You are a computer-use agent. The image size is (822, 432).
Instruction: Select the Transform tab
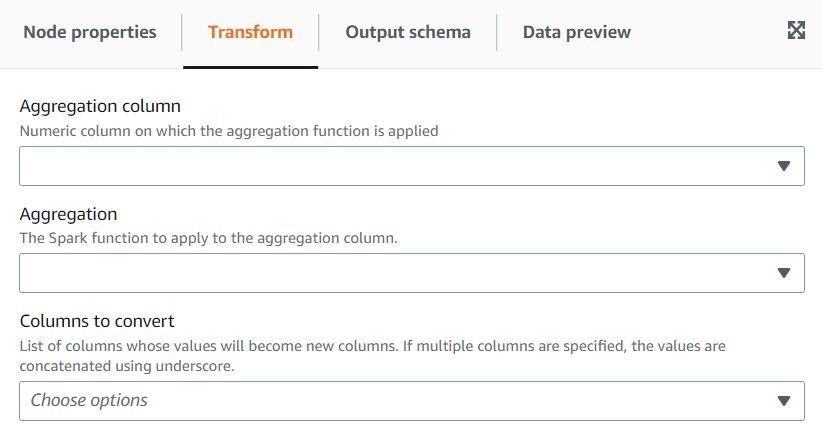250,32
